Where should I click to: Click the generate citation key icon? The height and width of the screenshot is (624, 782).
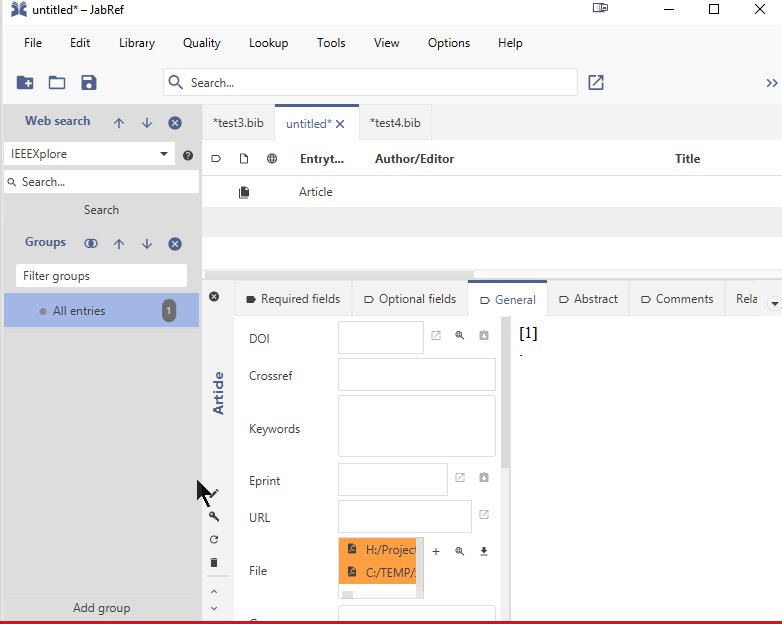(x=214, y=516)
